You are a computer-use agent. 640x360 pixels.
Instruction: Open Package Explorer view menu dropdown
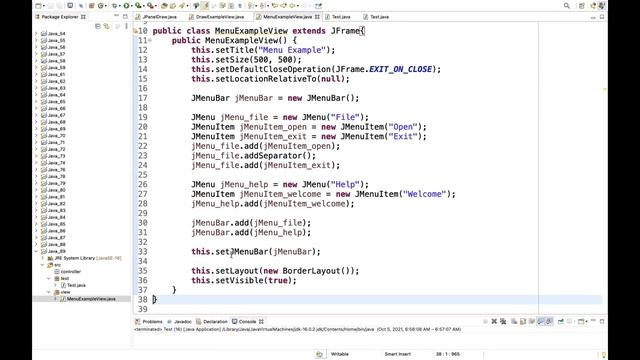click(x=126, y=26)
